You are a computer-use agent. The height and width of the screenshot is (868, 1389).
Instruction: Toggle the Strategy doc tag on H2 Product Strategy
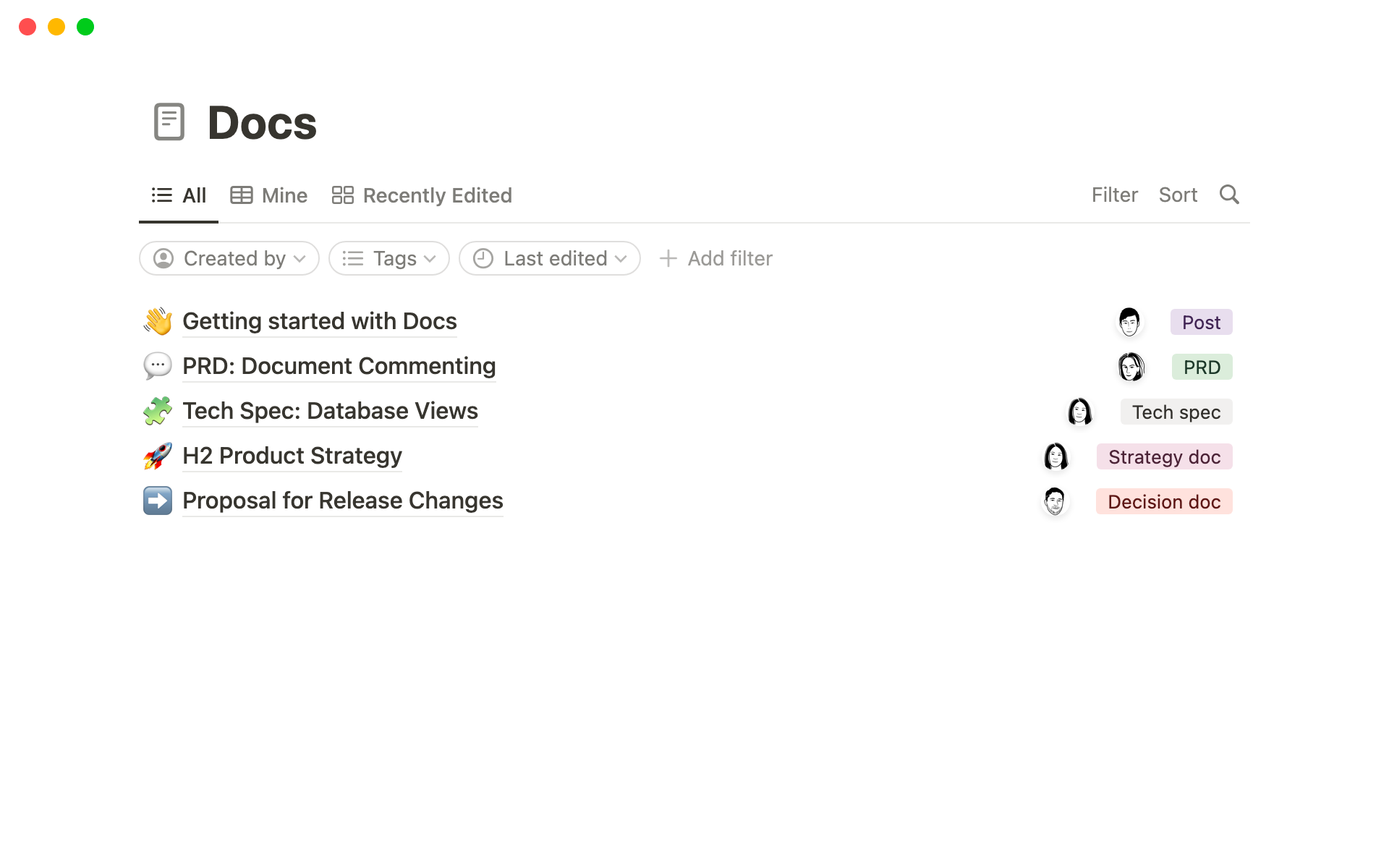1163,457
